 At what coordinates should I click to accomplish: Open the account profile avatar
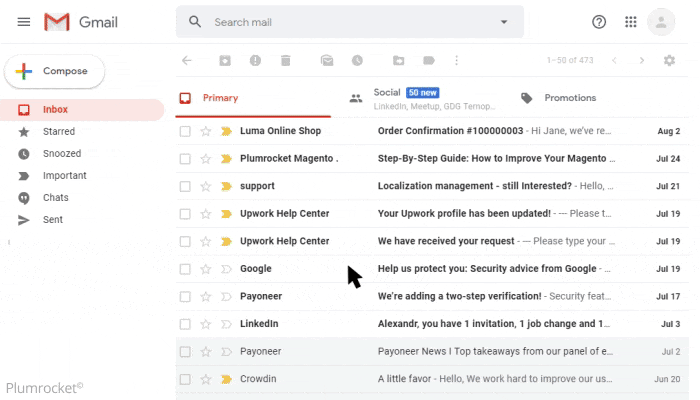click(661, 22)
